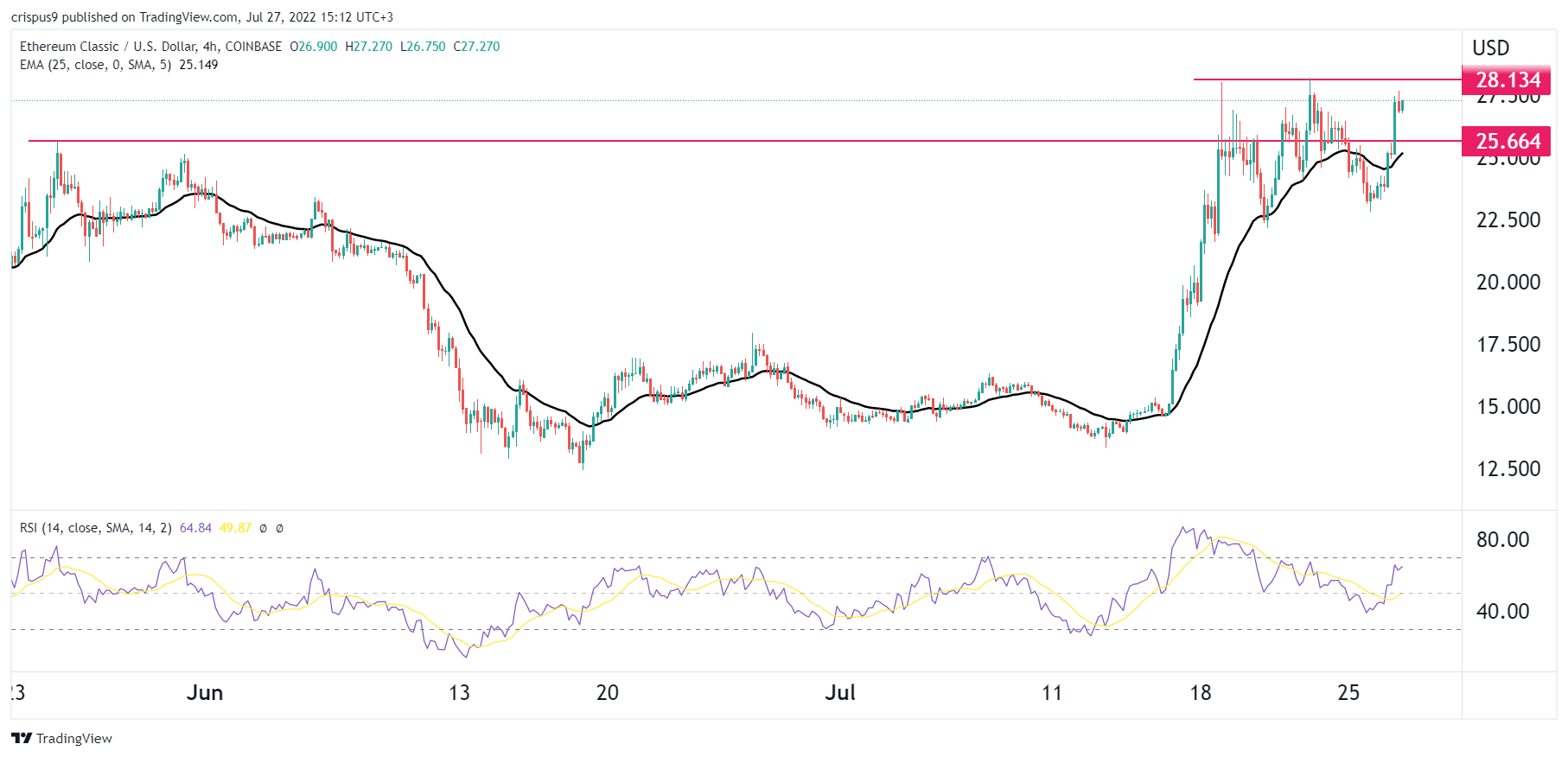
Task: Click the 25 date label on time axis
Action: (x=1348, y=693)
